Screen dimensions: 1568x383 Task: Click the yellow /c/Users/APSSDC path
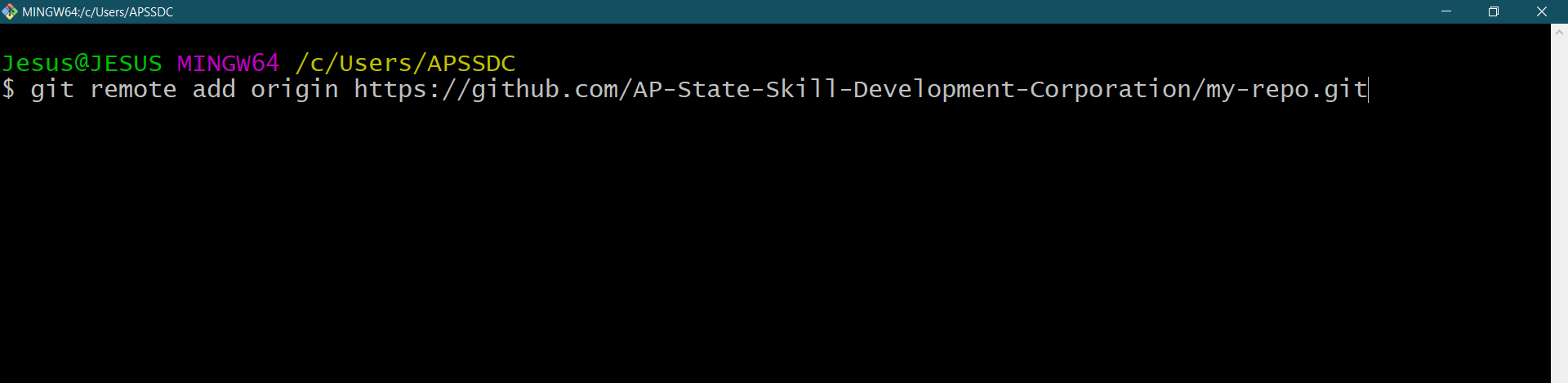coord(405,63)
